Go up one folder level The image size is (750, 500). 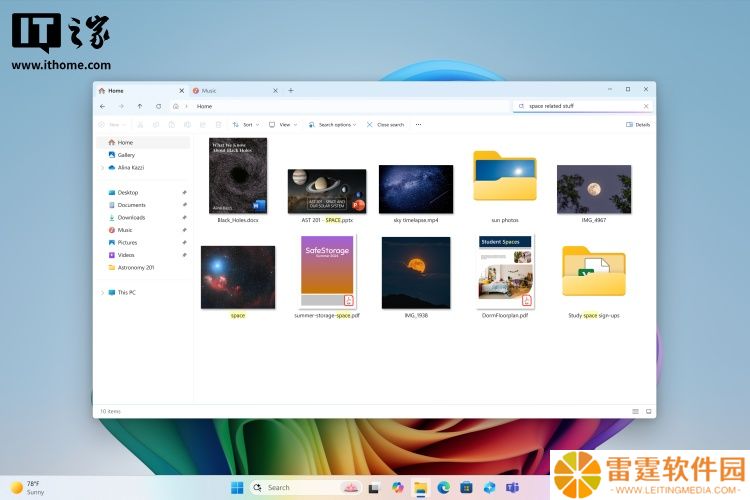(140, 106)
